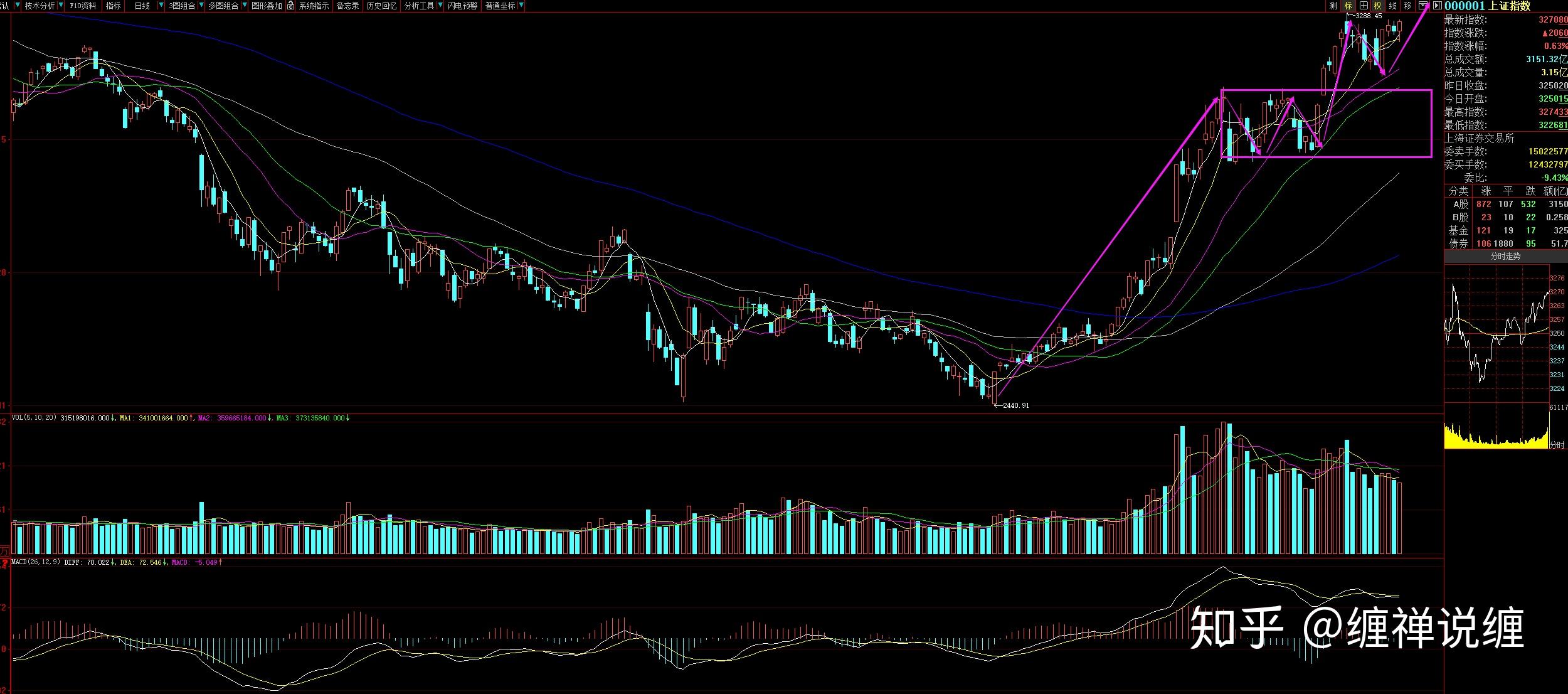The width and height of the screenshot is (1568, 694).
Task: Select the VOL(5,10,20) indicator label
Action: tap(34, 418)
